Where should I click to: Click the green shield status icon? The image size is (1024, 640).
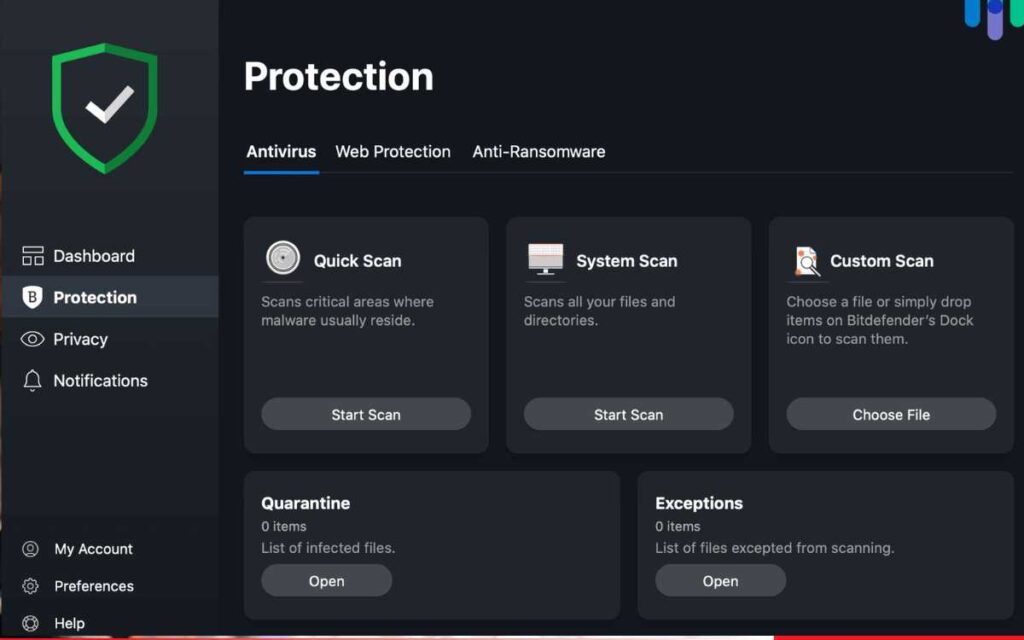[104, 108]
